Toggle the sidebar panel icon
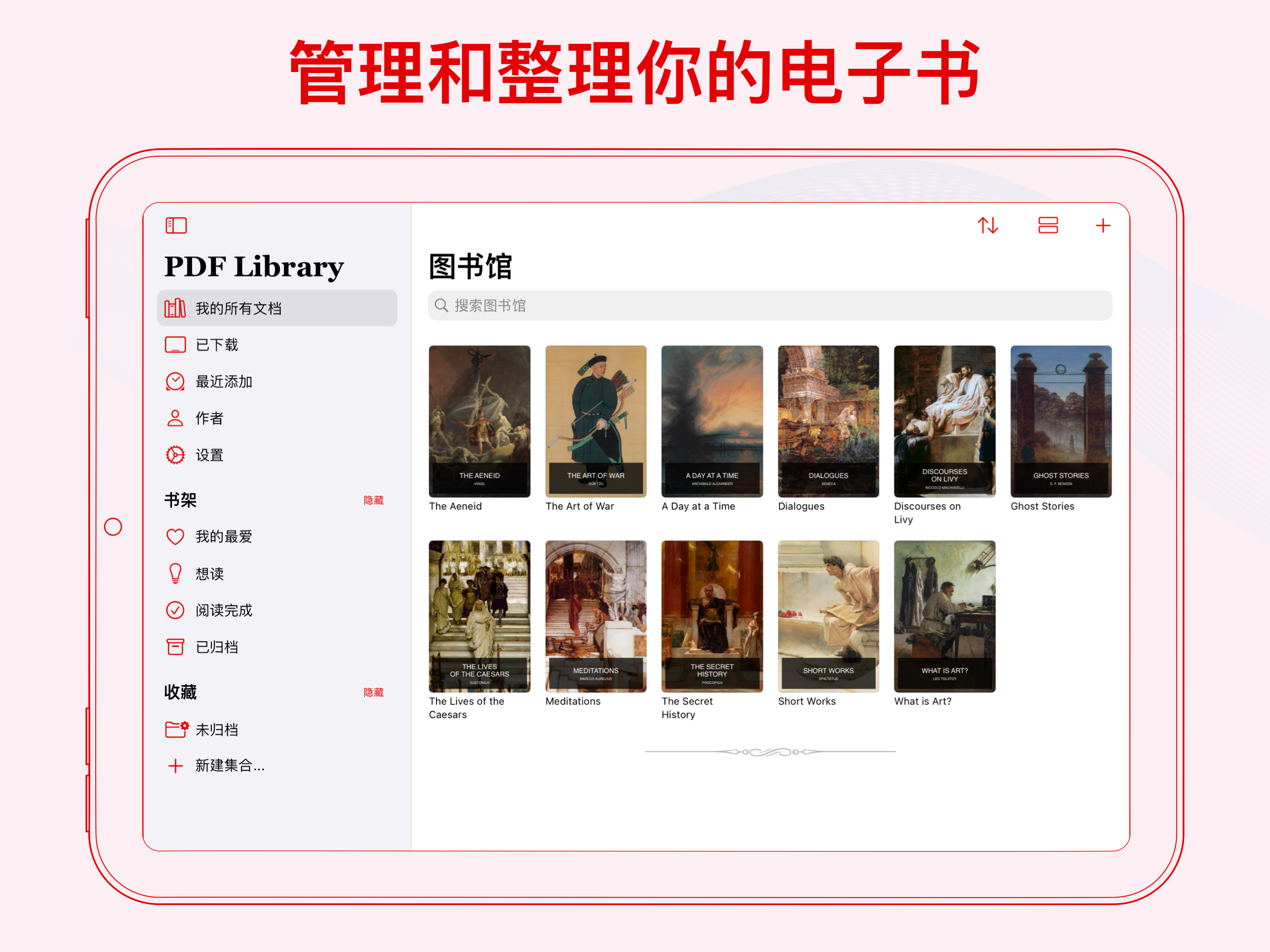Viewport: 1270px width, 952px height. coord(176,225)
